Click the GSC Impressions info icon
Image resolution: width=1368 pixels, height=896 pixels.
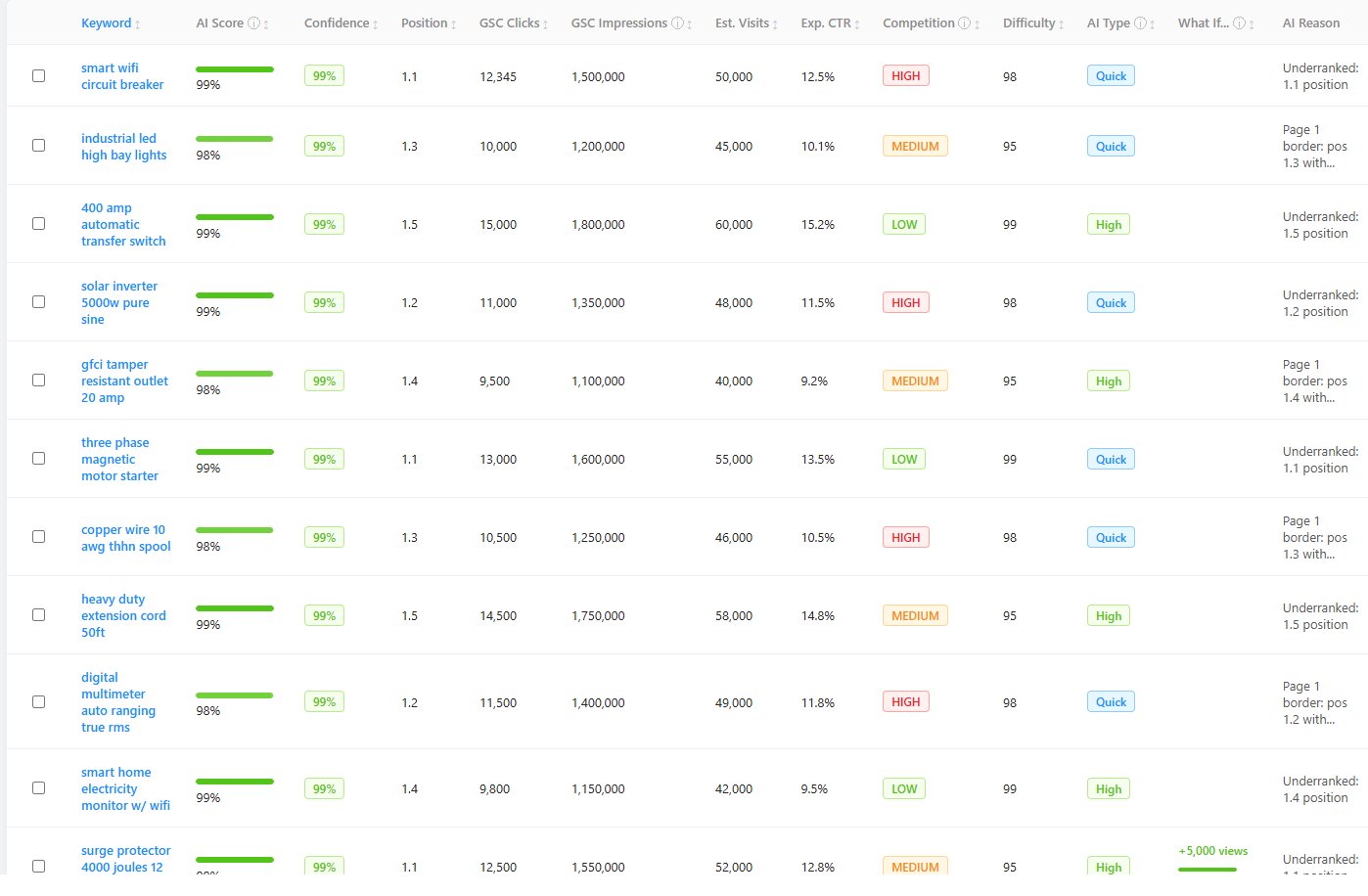click(x=677, y=23)
